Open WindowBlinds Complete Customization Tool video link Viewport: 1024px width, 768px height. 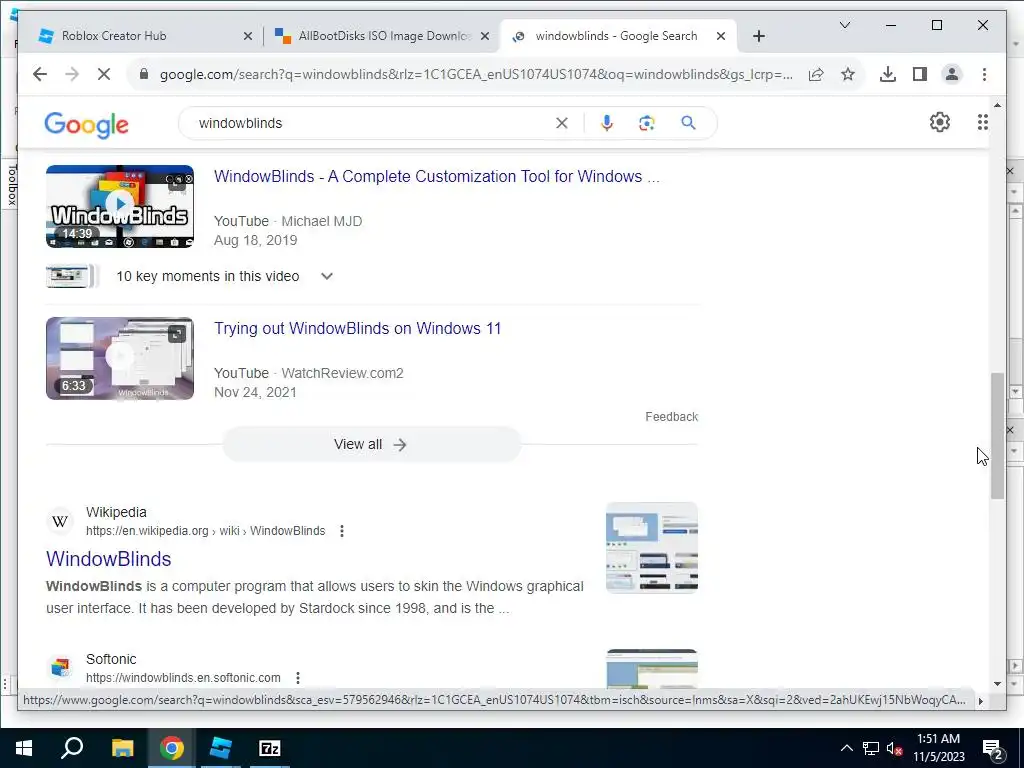(x=437, y=176)
